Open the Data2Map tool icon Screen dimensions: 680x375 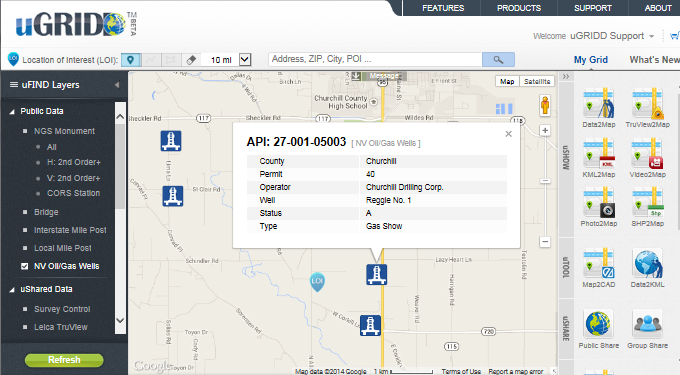[x=598, y=103]
